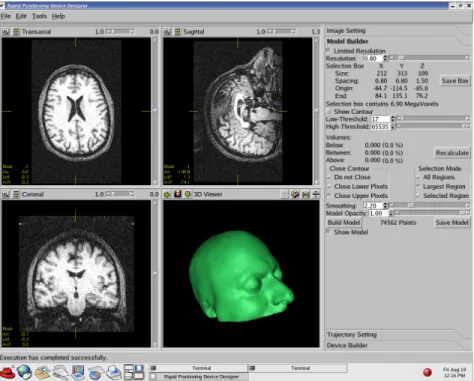The image size is (474, 381).
Task: Open the Red Hat main menu
Action: coord(8,372)
